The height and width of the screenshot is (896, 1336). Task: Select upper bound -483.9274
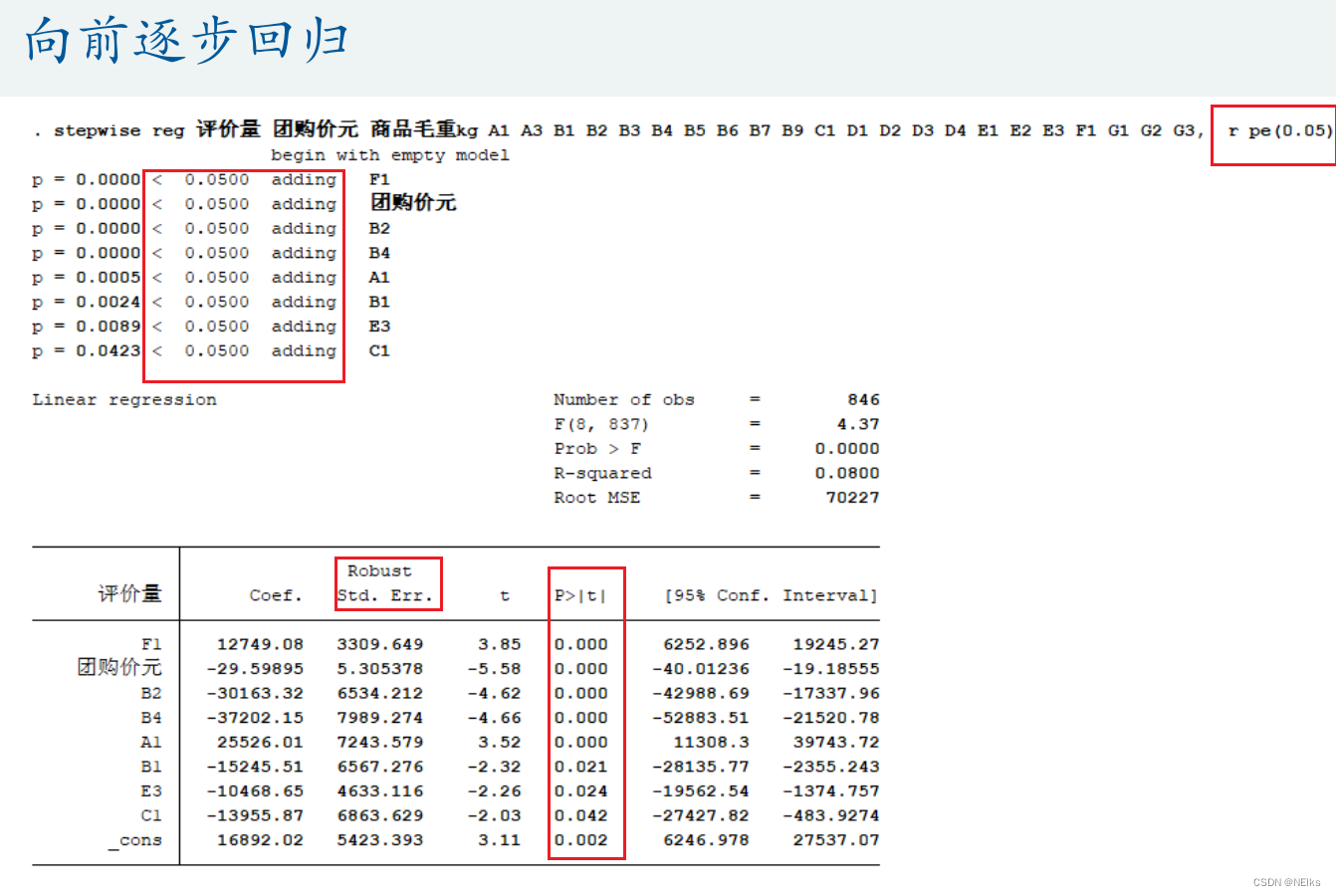click(x=831, y=816)
